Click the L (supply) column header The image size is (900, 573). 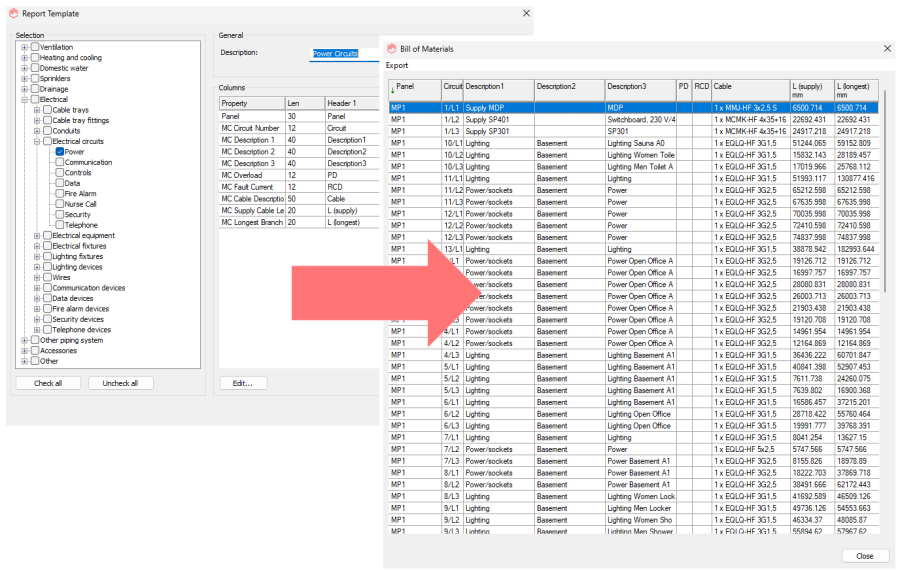[x=812, y=90]
